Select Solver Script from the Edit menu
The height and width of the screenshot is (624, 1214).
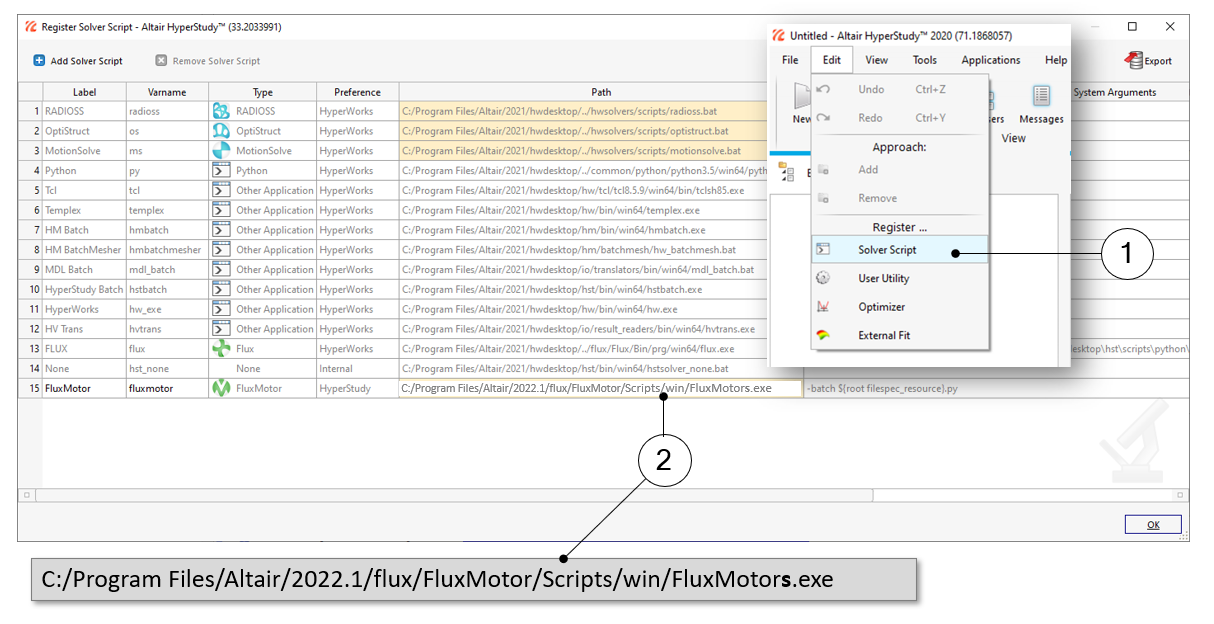coord(886,250)
